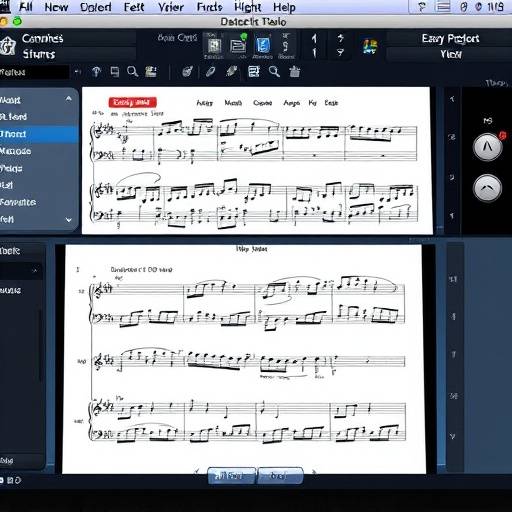Screen dimensions: 512x512
Task: Collapse the row with the chevron under Tbele panel
Action: 35,271
